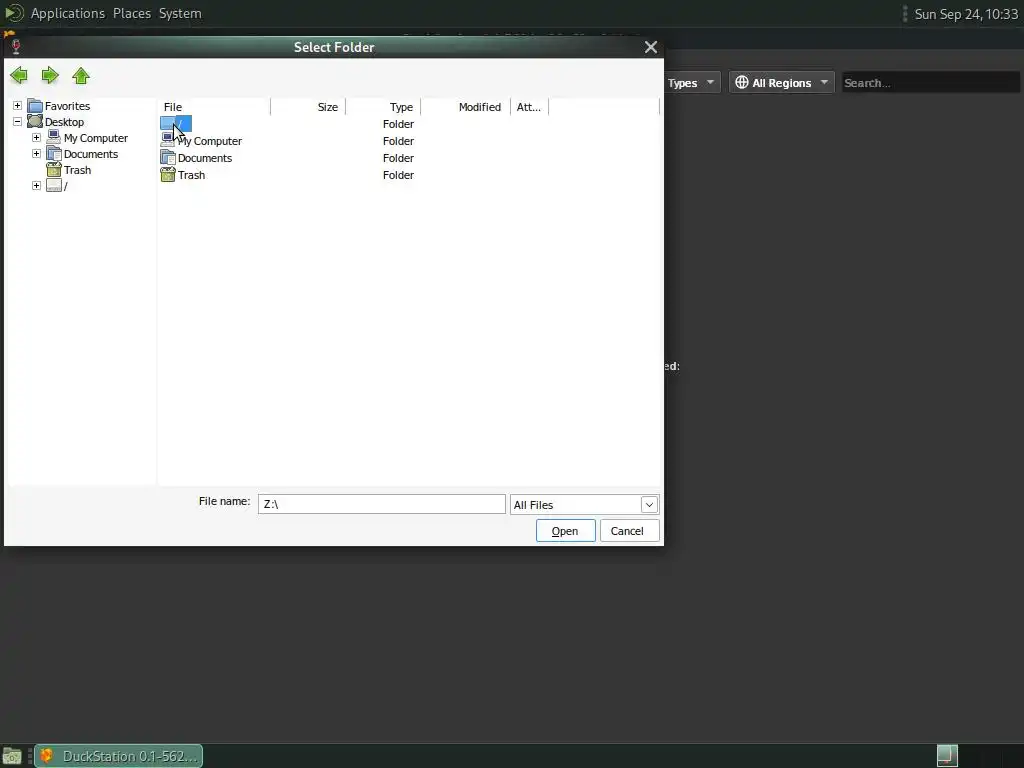This screenshot has height=768, width=1024.
Task: Click the DuckStation taskbar button
Action: click(119, 756)
